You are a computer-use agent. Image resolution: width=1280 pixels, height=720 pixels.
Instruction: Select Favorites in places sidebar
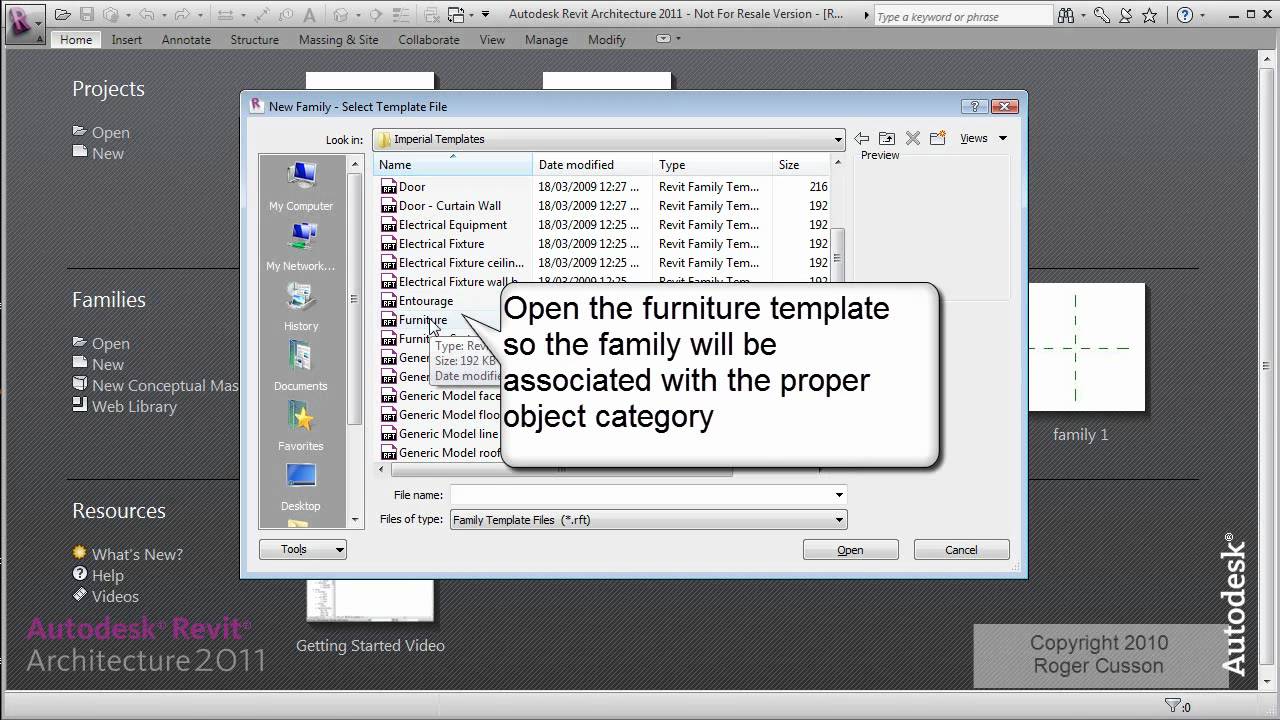(x=301, y=426)
